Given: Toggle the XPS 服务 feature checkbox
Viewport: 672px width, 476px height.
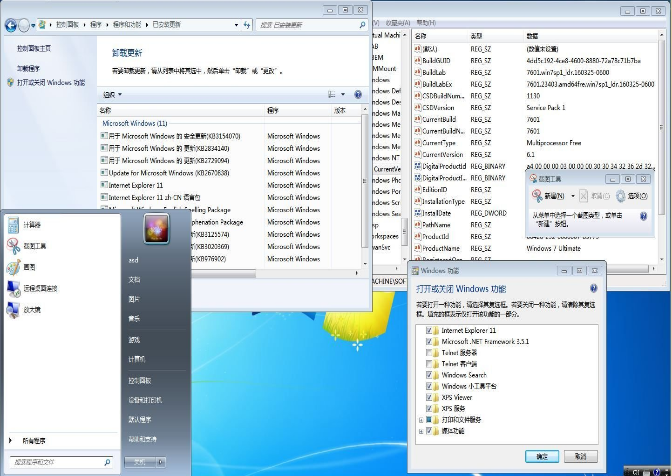Looking at the screenshot, I should (429, 408).
